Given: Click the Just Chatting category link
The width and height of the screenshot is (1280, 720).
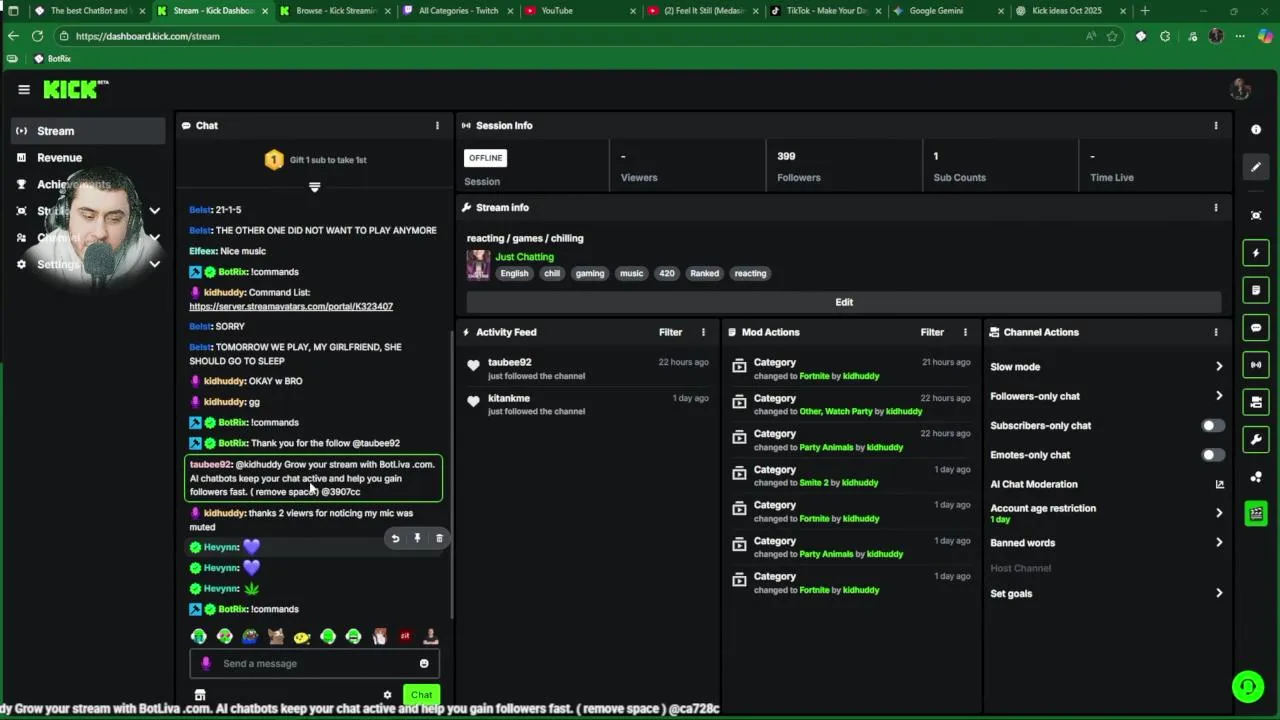Looking at the screenshot, I should coord(524,257).
